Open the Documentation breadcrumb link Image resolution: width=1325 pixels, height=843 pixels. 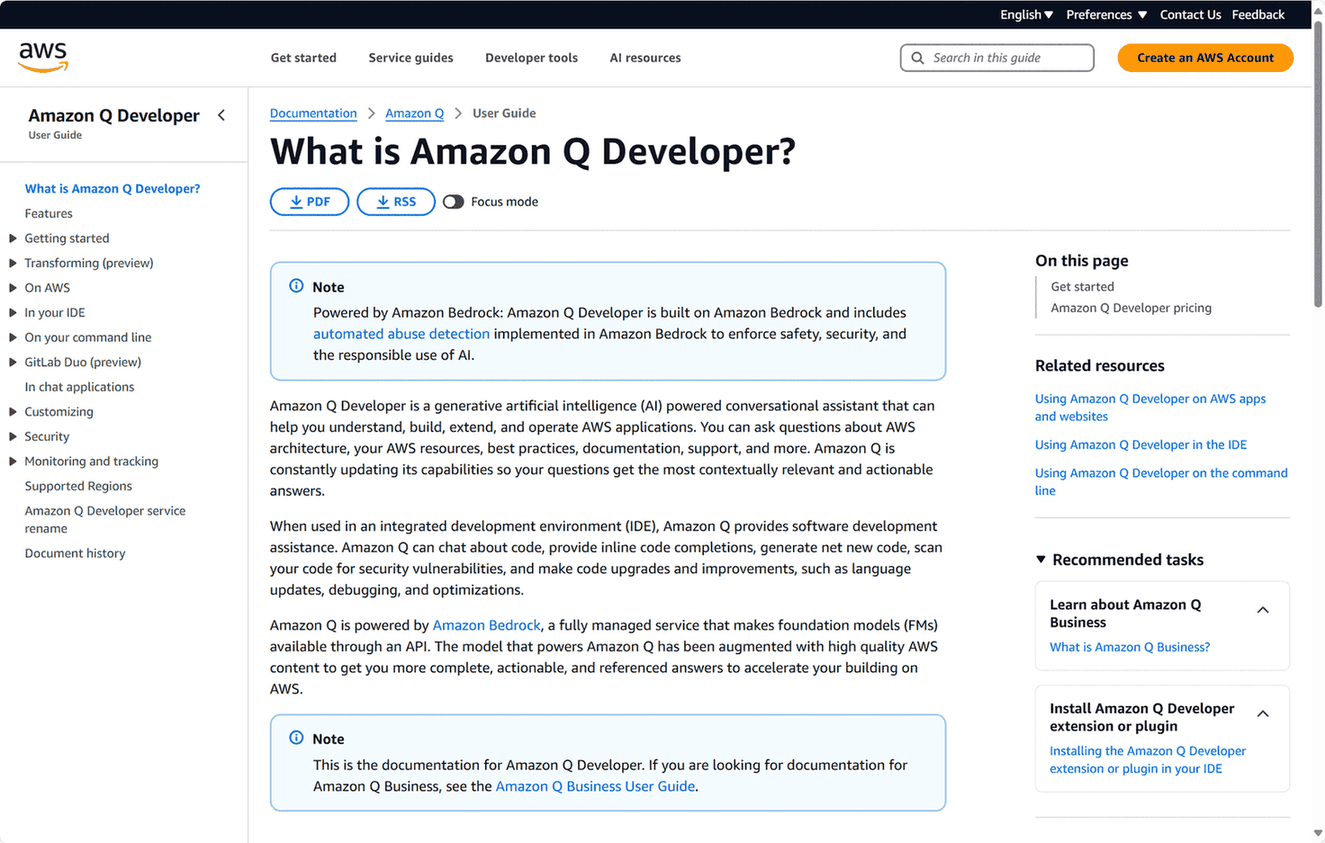coord(313,113)
